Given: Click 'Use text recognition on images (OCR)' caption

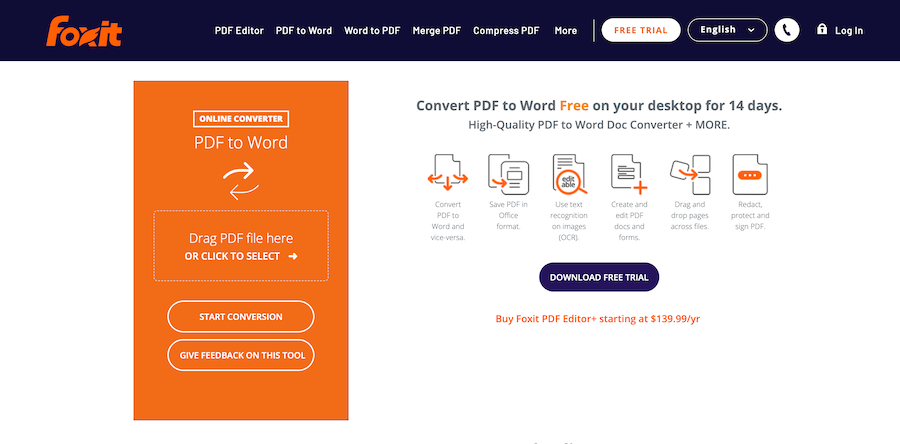Looking at the screenshot, I should click(x=568, y=221).
